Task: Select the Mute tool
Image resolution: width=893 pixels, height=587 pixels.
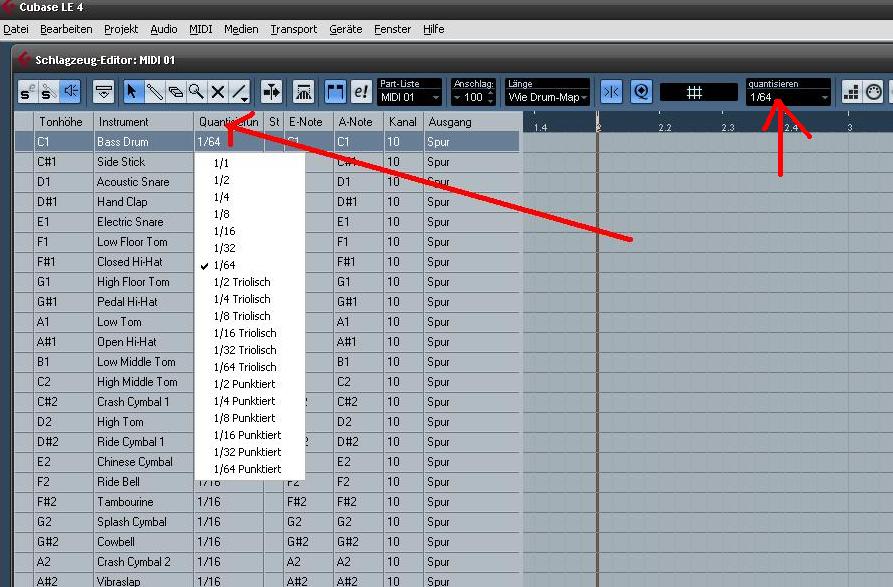Action: pyautogui.click(x=218, y=92)
